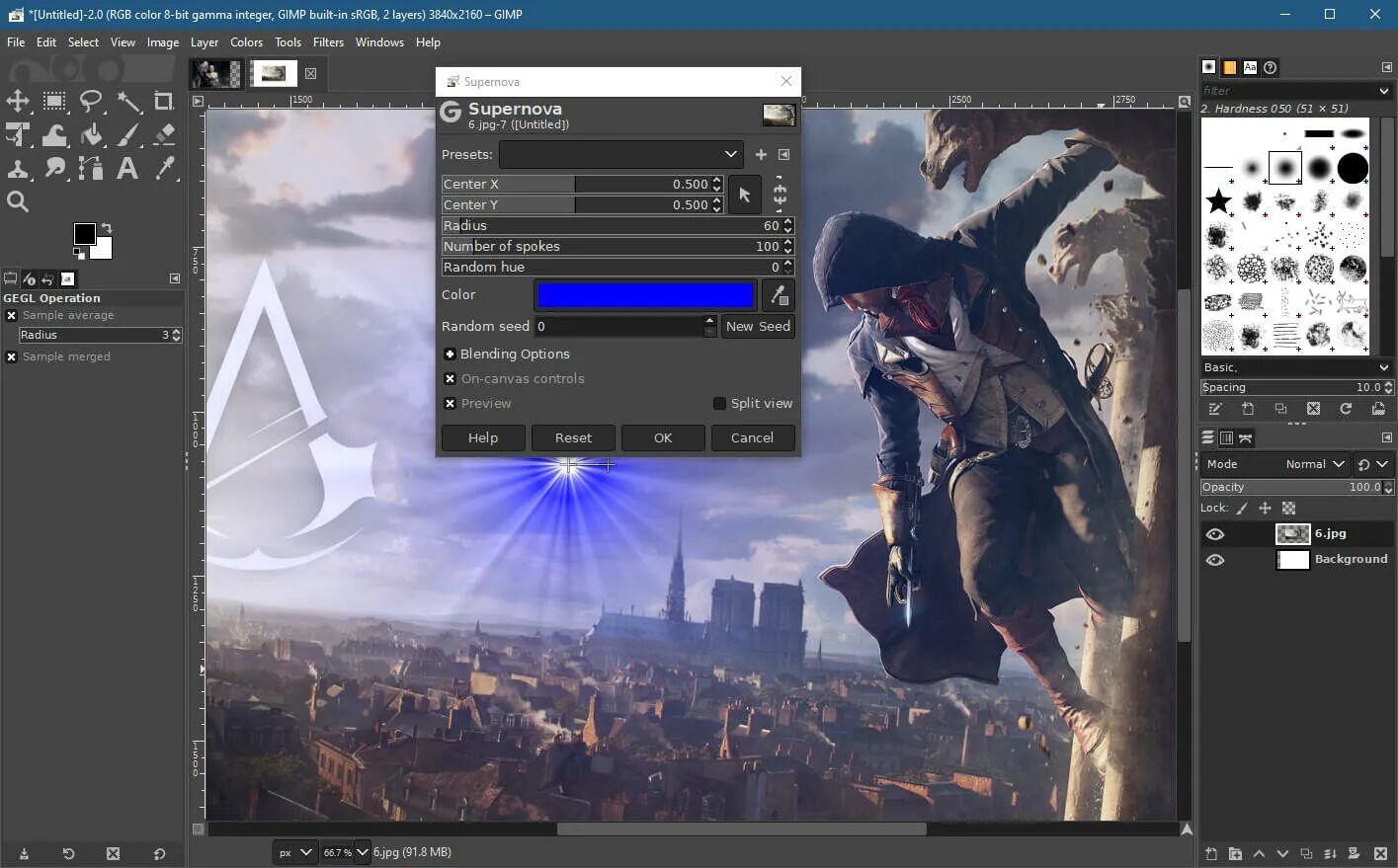Click pick-coordinates cursor button beside Center X
1398x868 pixels.
point(745,195)
